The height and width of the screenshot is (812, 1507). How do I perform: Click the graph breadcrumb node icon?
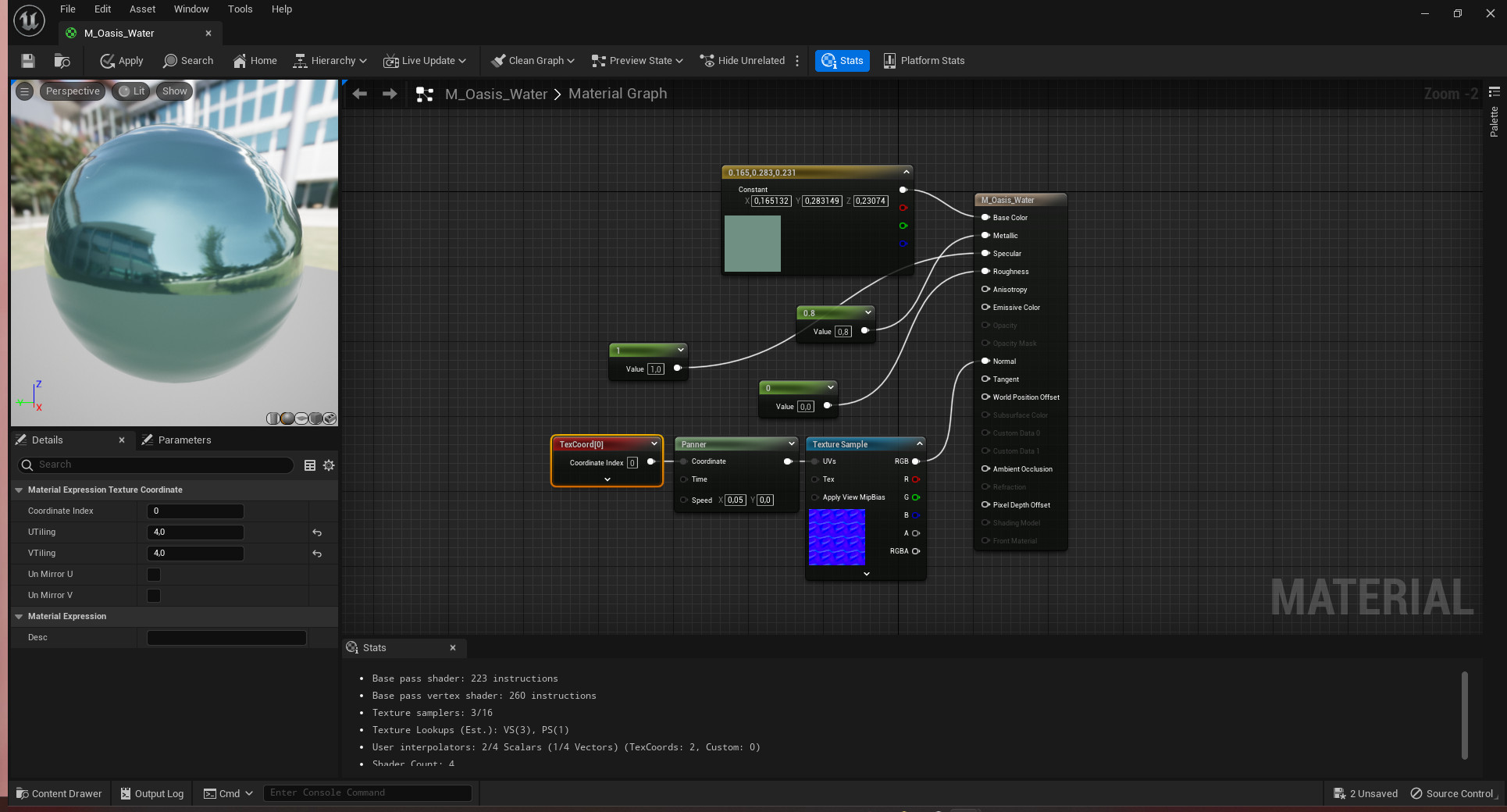click(x=425, y=94)
